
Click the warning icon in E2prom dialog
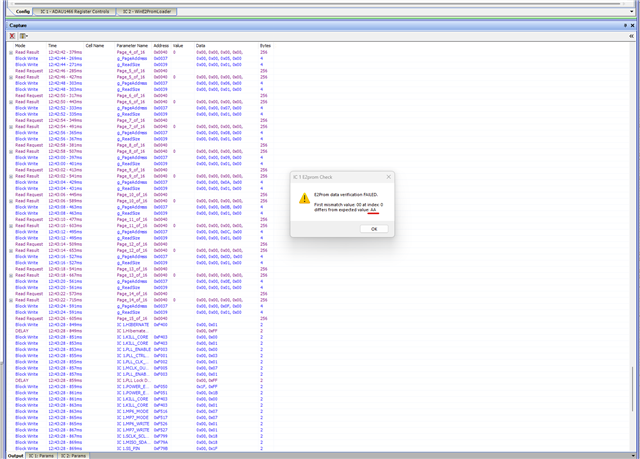(x=304, y=198)
